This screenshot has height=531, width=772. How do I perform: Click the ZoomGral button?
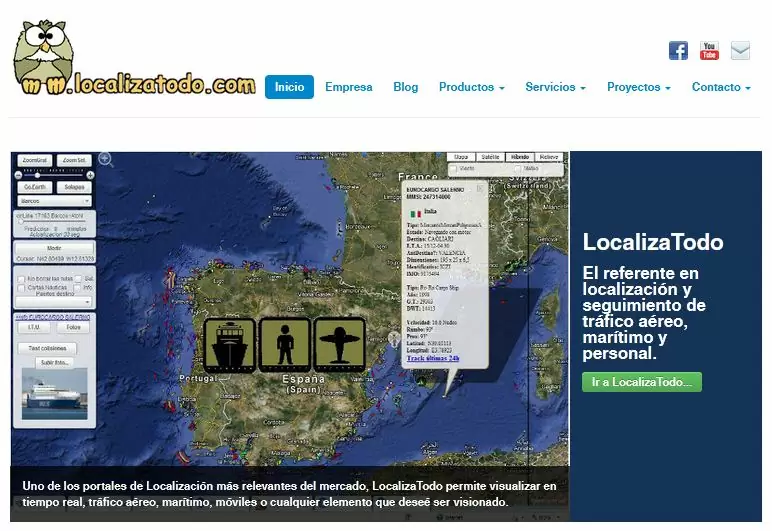pyautogui.click(x=34, y=160)
